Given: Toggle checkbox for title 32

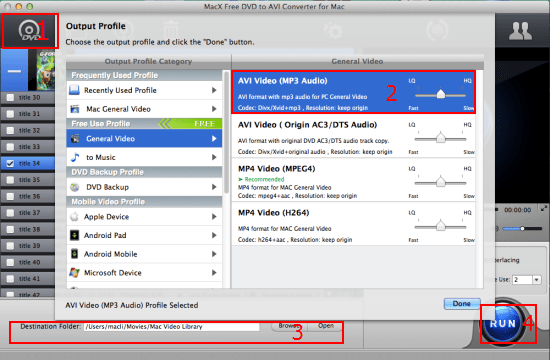Looking at the screenshot, I should pyautogui.click(x=10, y=130).
